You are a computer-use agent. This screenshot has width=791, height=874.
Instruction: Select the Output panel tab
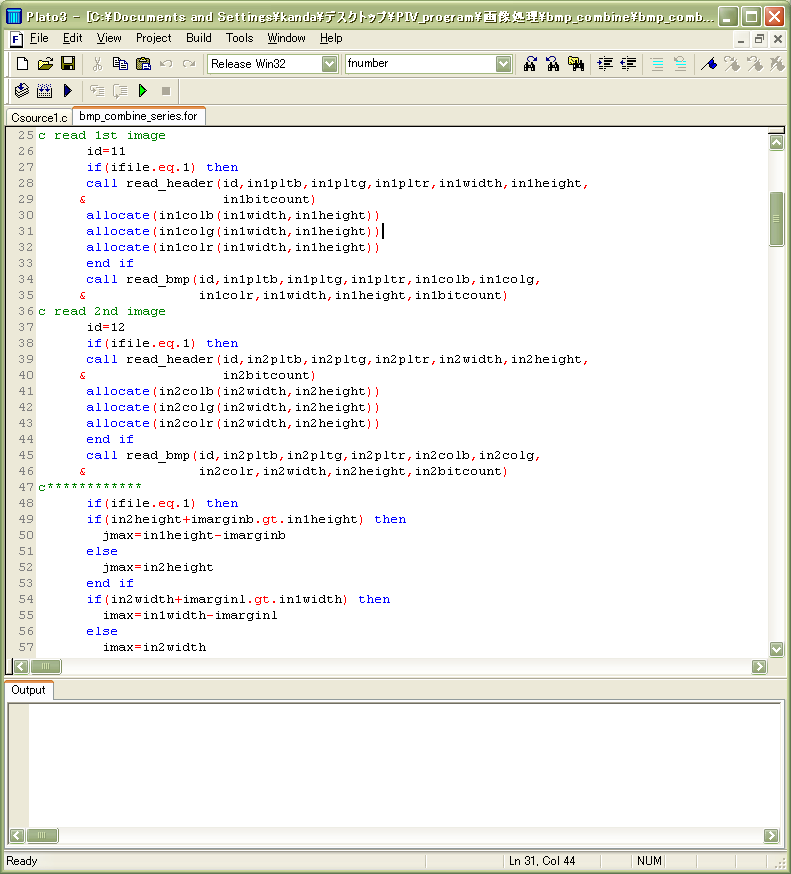(28, 690)
